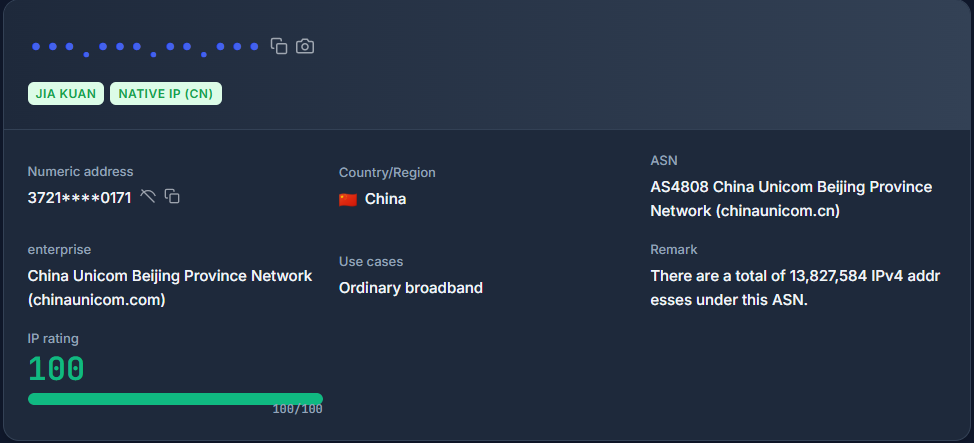The image size is (974, 443).
Task: Click the camera screenshot icon
Action: click(x=305, y=46)
